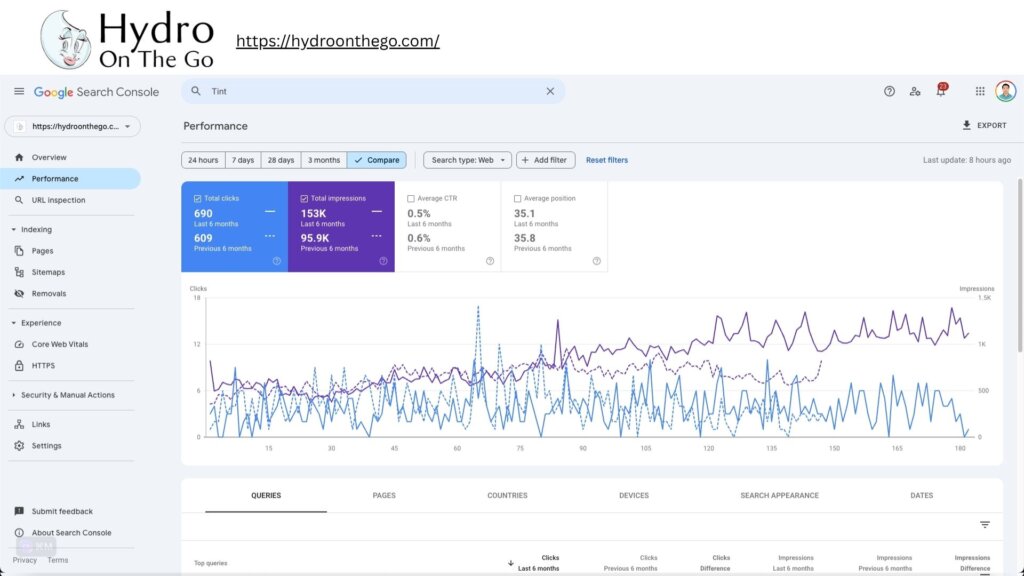
Task: Sort by Impressions Last 6 months column
Action: coord(793,563)
